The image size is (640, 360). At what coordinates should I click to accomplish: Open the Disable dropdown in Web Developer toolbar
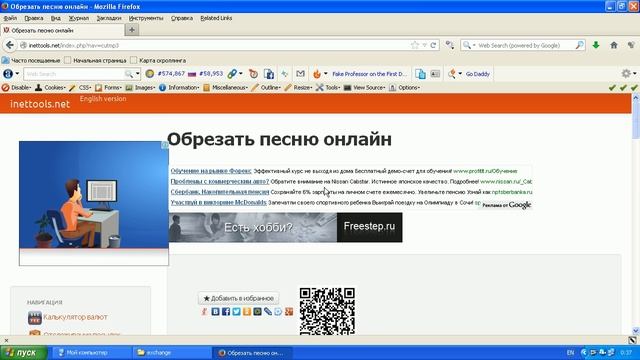coord(17,87)
